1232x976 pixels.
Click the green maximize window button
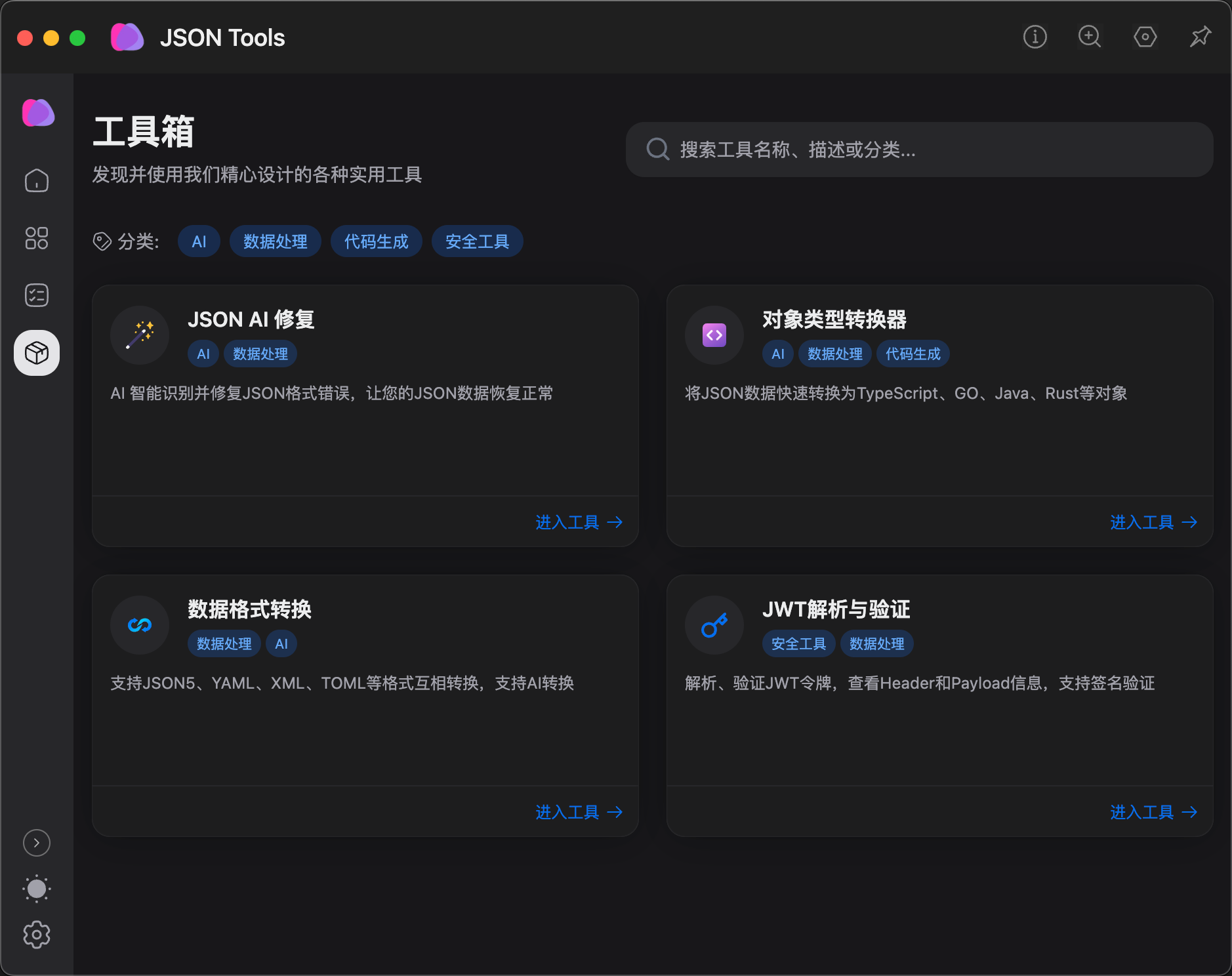77,38
